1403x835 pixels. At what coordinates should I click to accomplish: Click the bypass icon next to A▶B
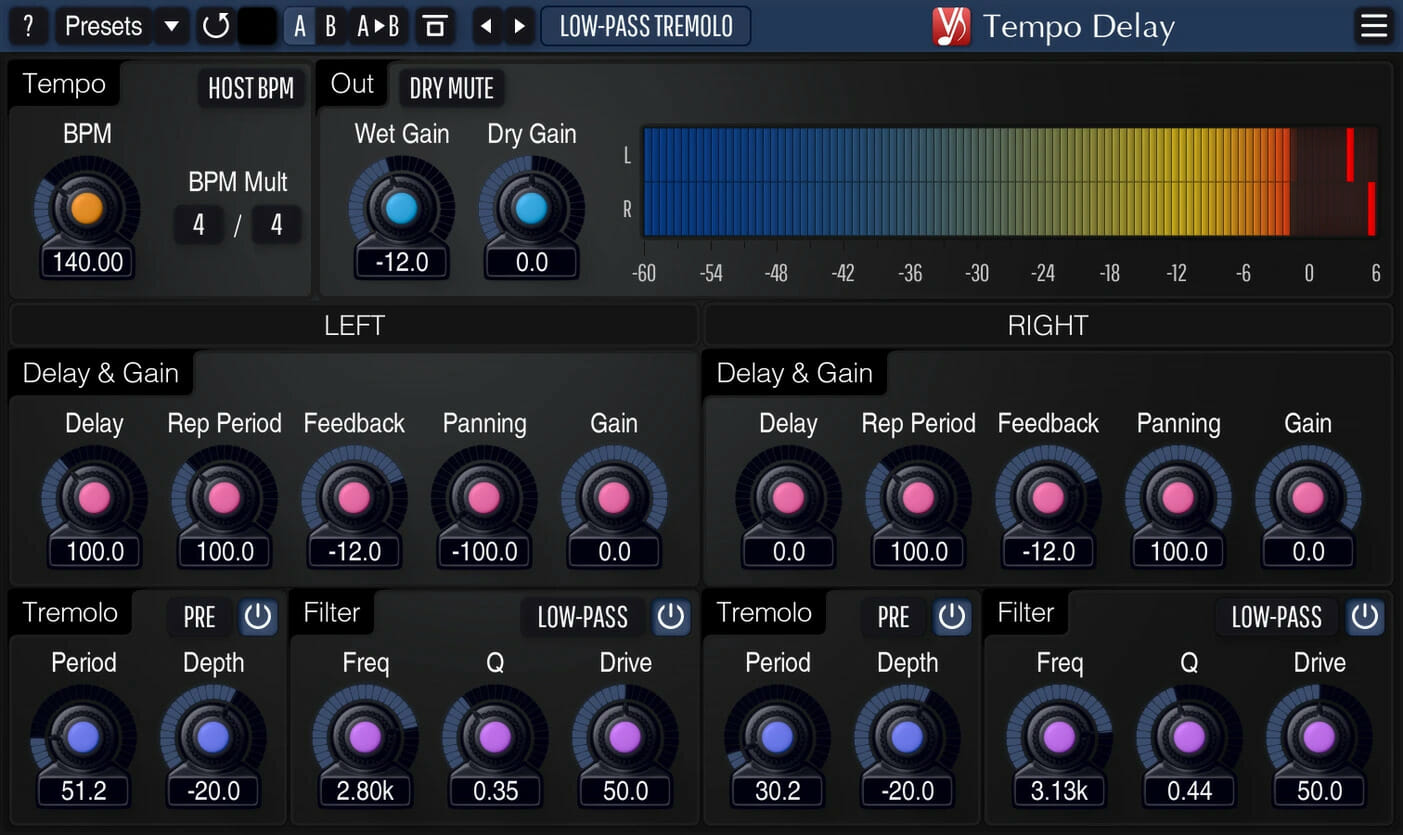coord(435,26)
